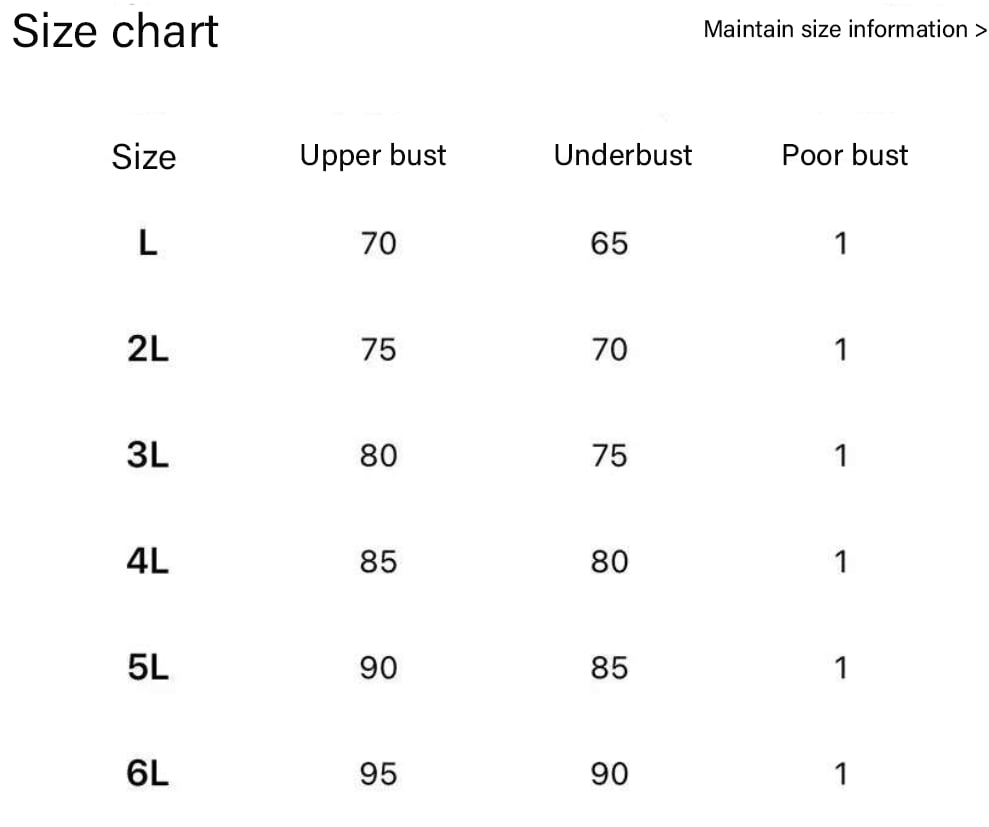Select the 3L size row label
This screenshot has width=989, height=827.
point(148,455)
